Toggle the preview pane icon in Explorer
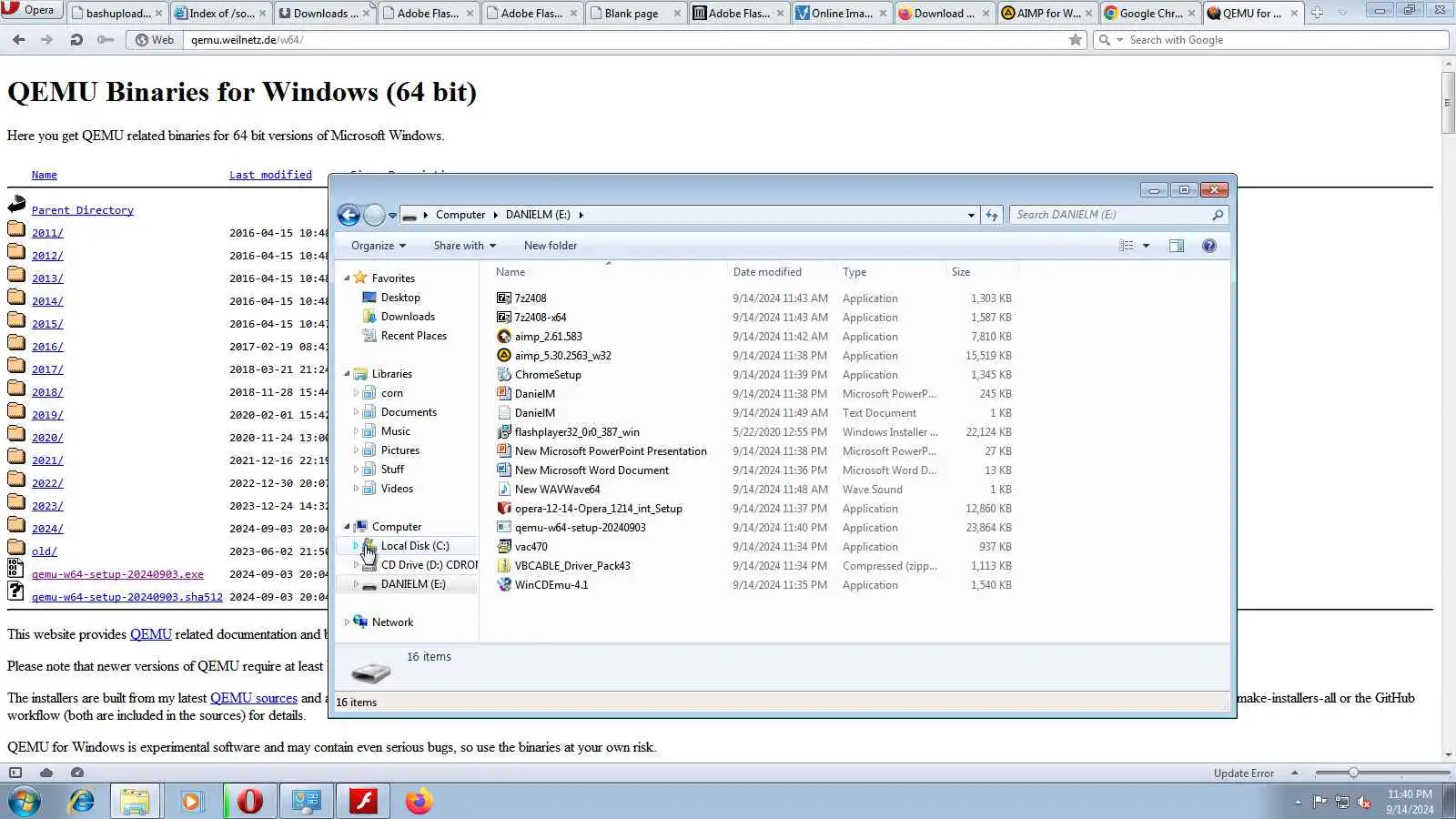The height and width of the screenshot is (819, 1456). (x=1177, y=246)
